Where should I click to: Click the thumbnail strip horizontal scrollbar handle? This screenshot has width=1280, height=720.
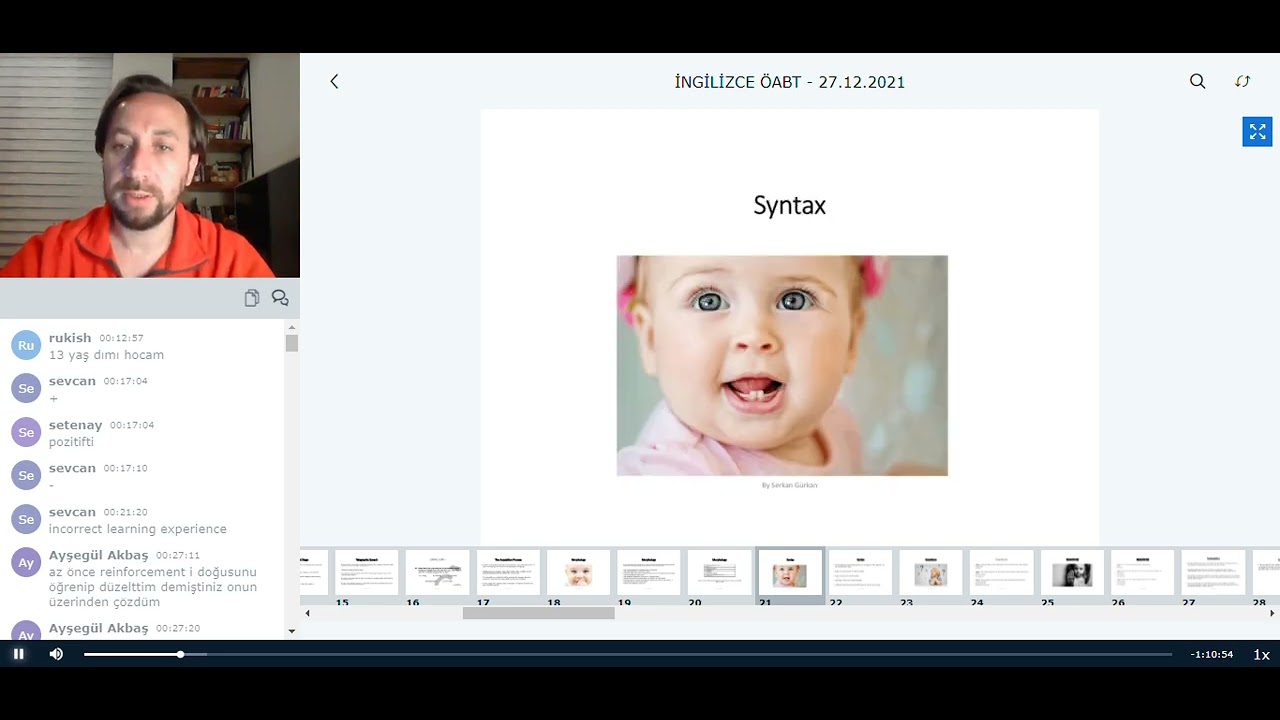[538, 613]
